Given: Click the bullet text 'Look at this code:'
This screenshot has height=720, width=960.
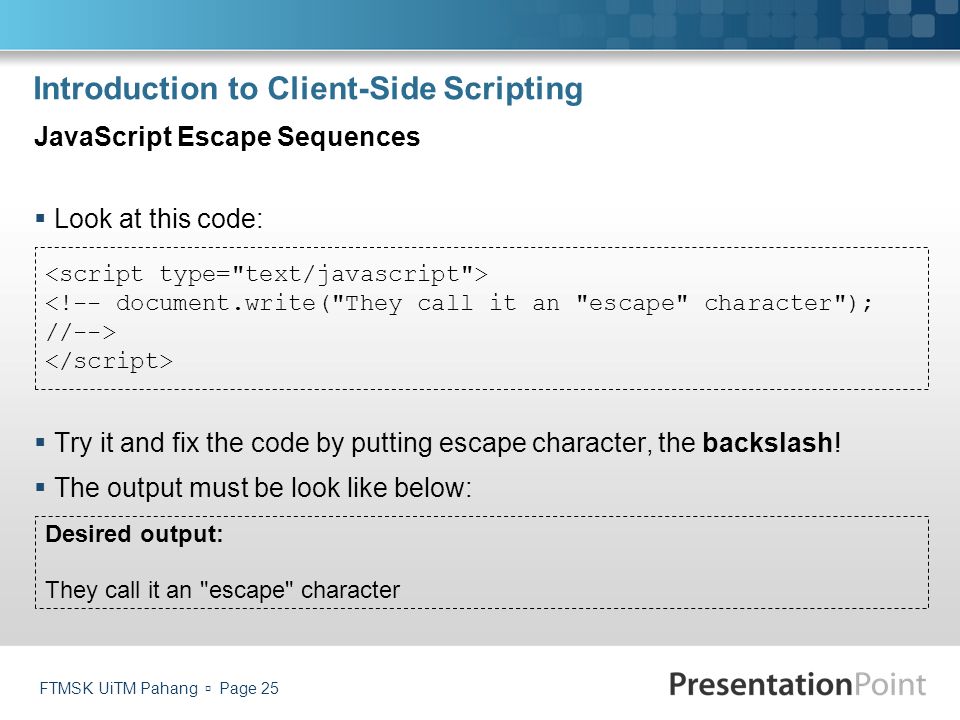Looking at the screenshot, I should click(159, 219).
